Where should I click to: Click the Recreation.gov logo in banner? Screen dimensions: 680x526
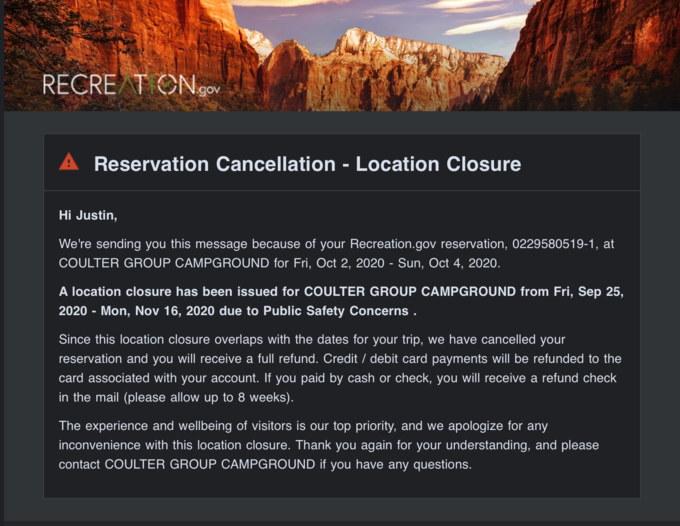[131, 85]
